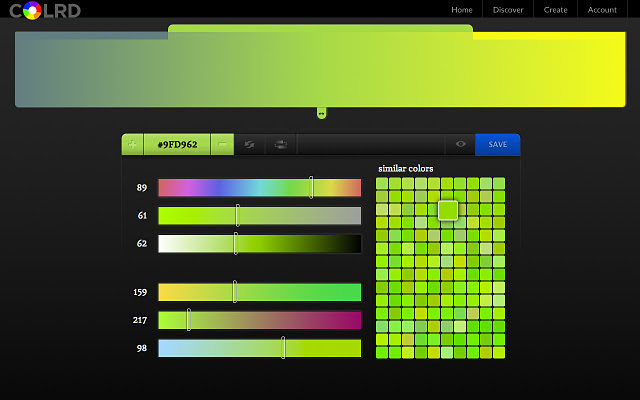The image size is (640, 400).
Task: Open the Account page
Action: [602, 10]
